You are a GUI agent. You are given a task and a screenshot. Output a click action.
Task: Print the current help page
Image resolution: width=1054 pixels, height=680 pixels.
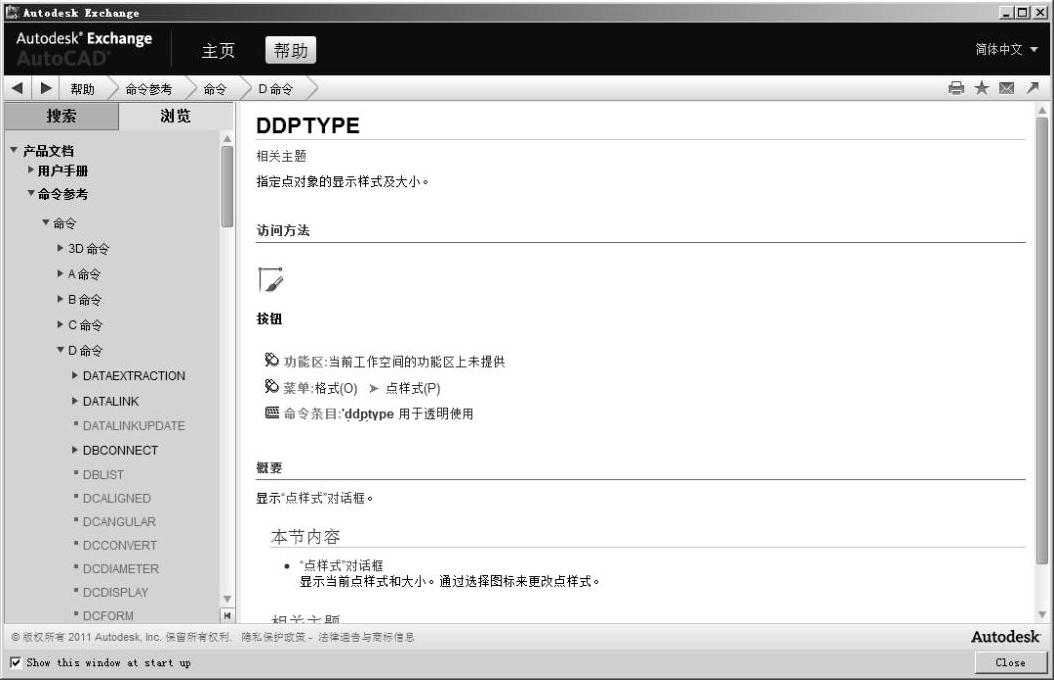point(956,88)
